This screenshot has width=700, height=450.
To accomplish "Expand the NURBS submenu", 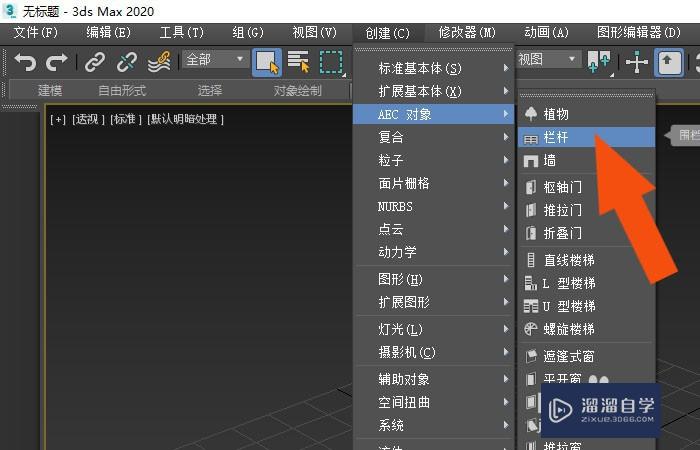I will [433, 206].
